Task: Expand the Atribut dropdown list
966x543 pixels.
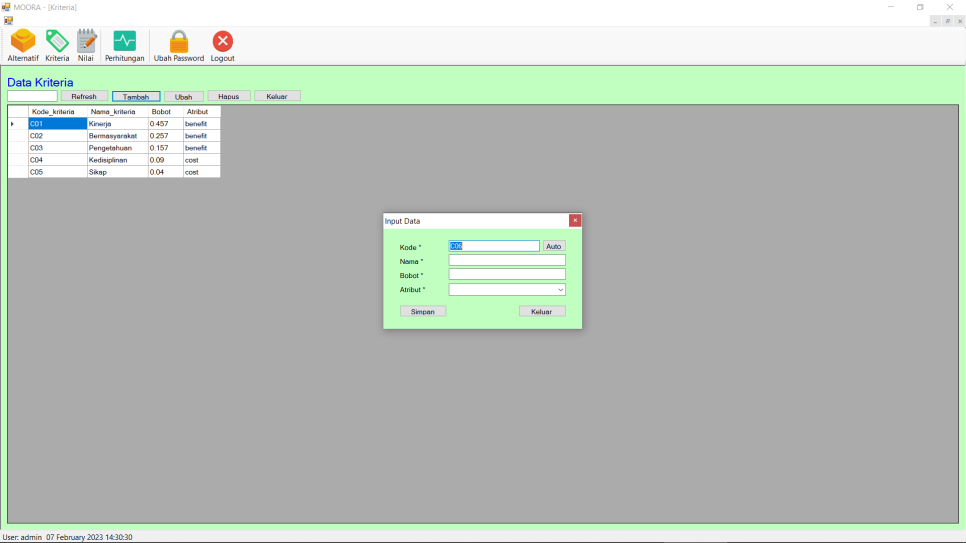Action: click(560, 290)
